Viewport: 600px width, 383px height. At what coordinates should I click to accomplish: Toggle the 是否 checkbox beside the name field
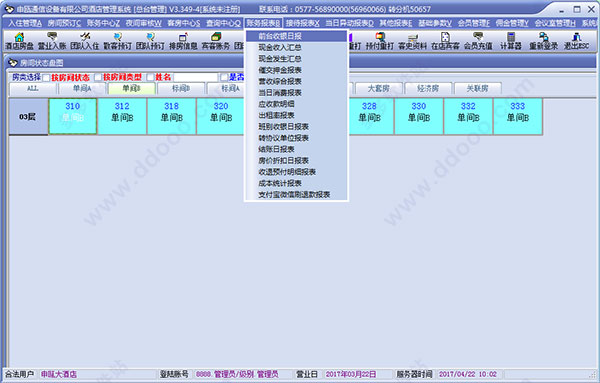(x=224, y=78)
